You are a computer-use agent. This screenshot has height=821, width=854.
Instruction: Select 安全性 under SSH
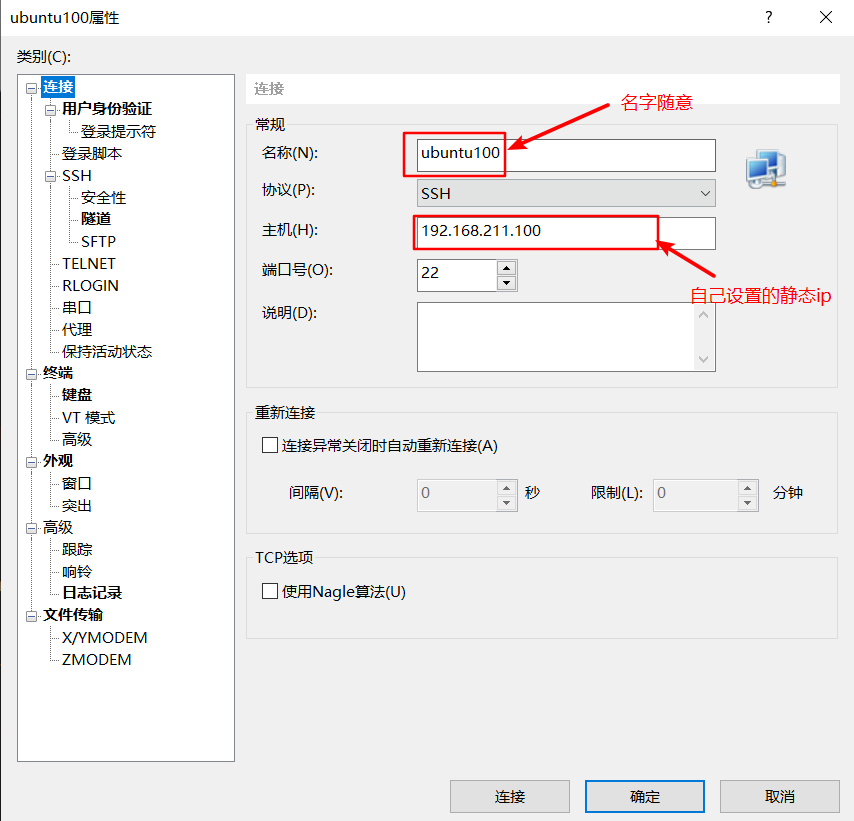pyautogui.click(x=103, y=197)
